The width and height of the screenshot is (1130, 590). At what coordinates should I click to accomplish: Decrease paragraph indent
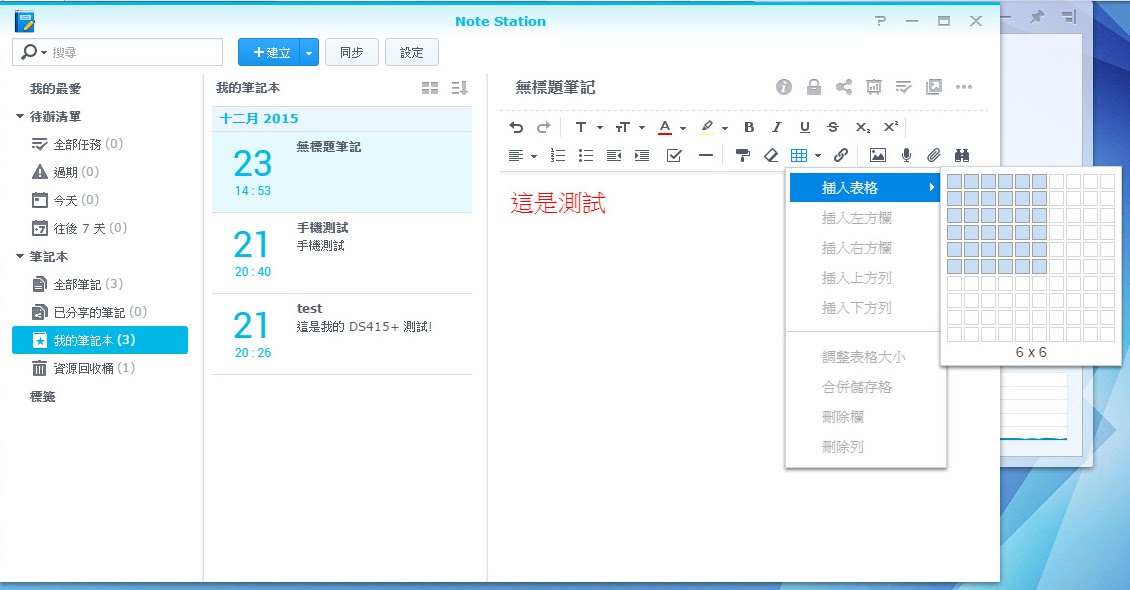click(614, 156)
